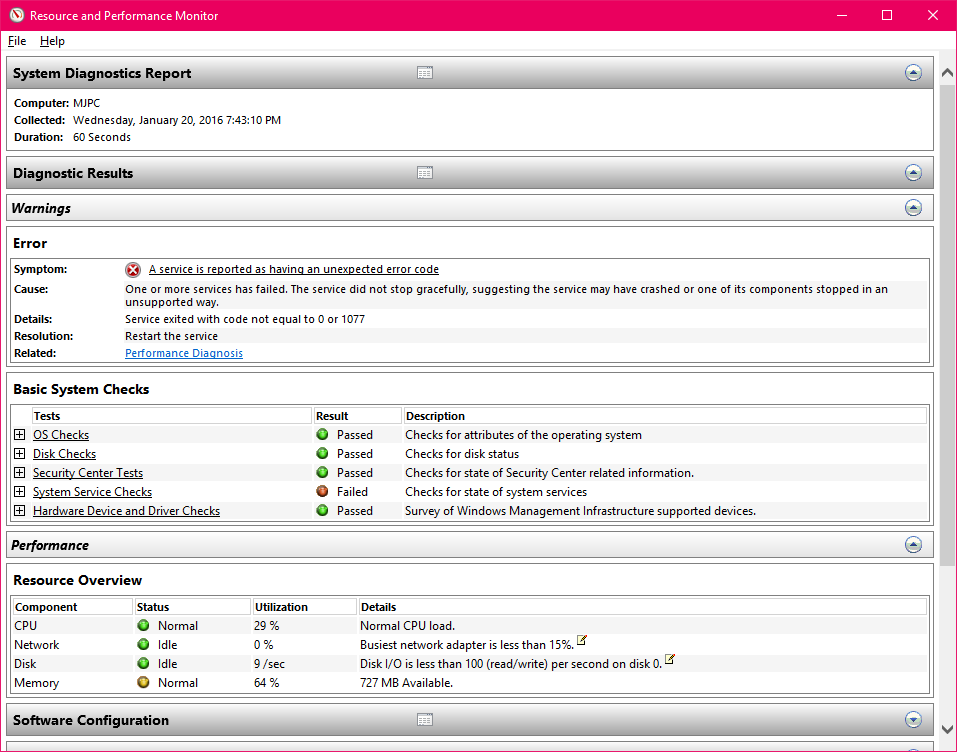The height and width of the screenshot is (752, 960).
Task: Open the System Service Checks link
Action: (x=92, y=492)
